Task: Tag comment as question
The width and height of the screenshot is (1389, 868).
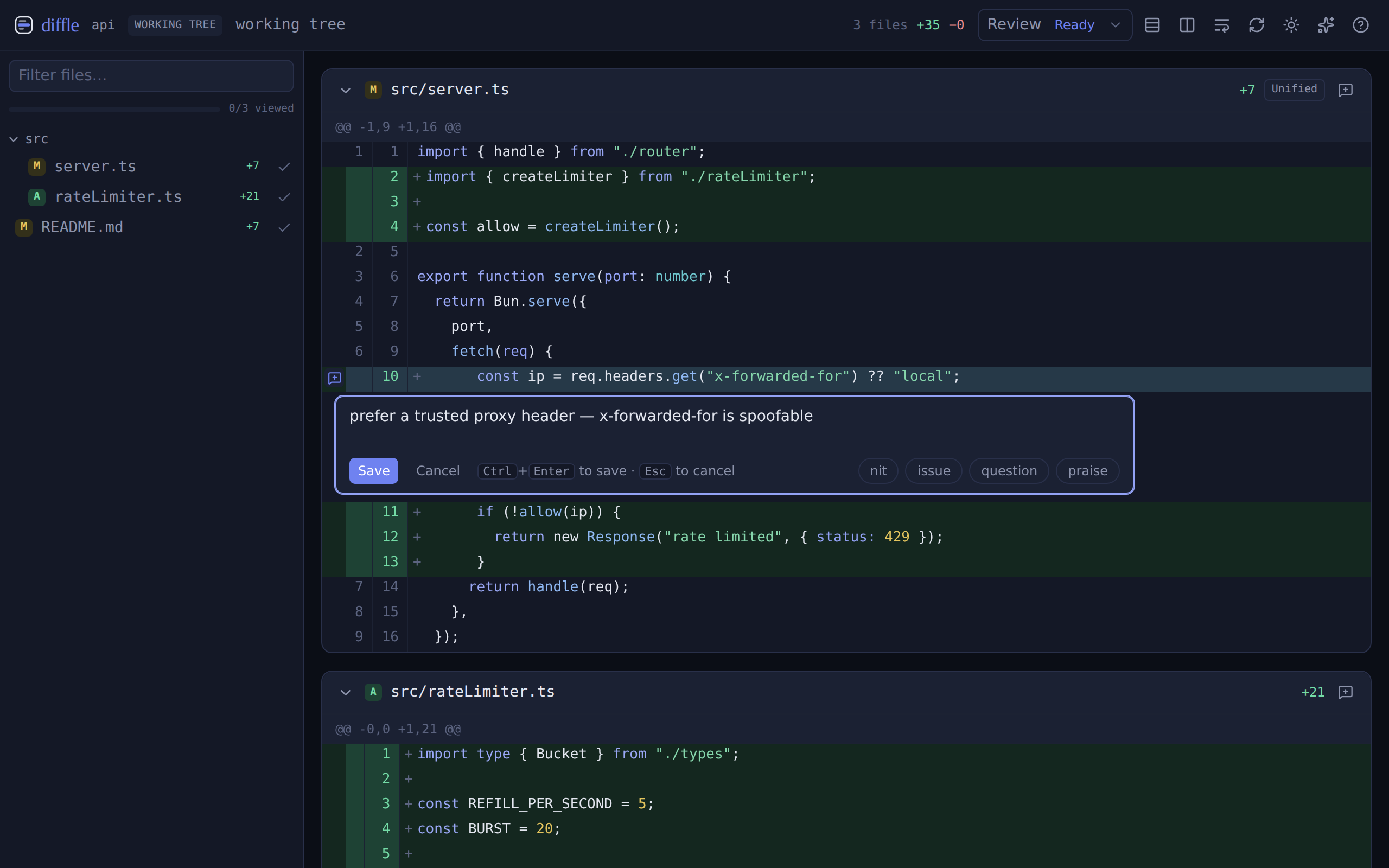Action: [x=1009, y=471]
